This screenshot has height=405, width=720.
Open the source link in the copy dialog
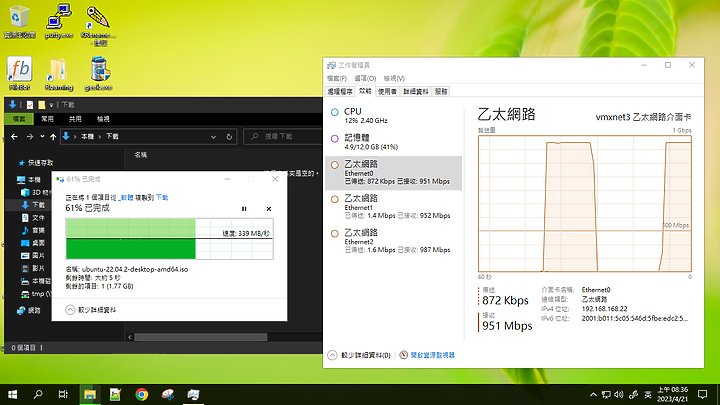click(x=126, y=197)
